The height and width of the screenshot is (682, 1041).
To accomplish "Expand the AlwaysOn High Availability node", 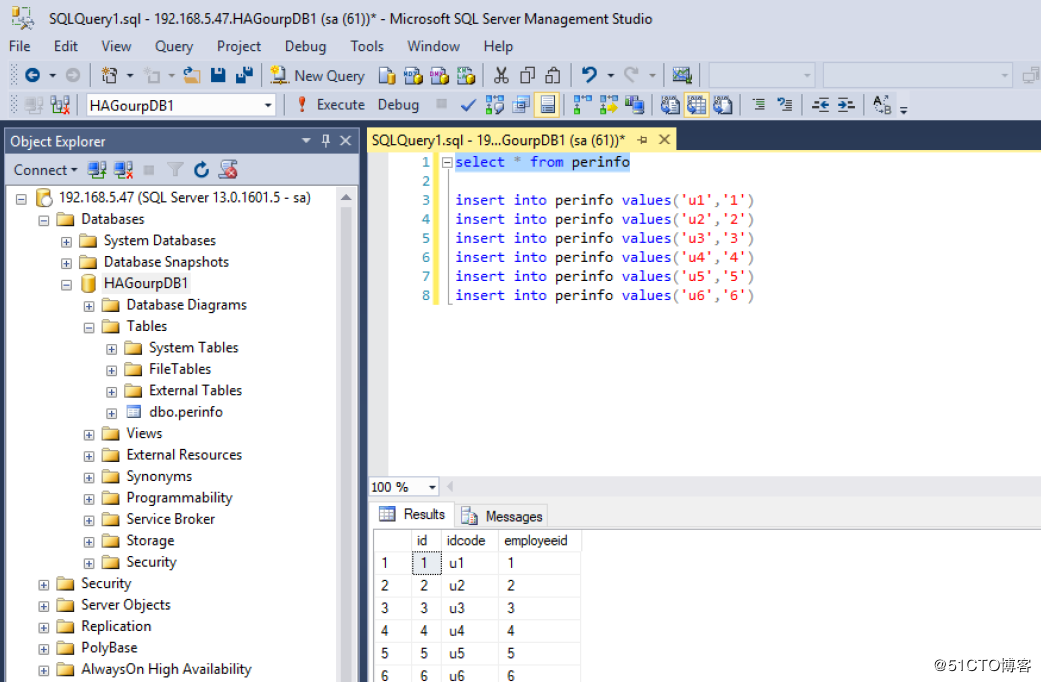I will 44,671.
